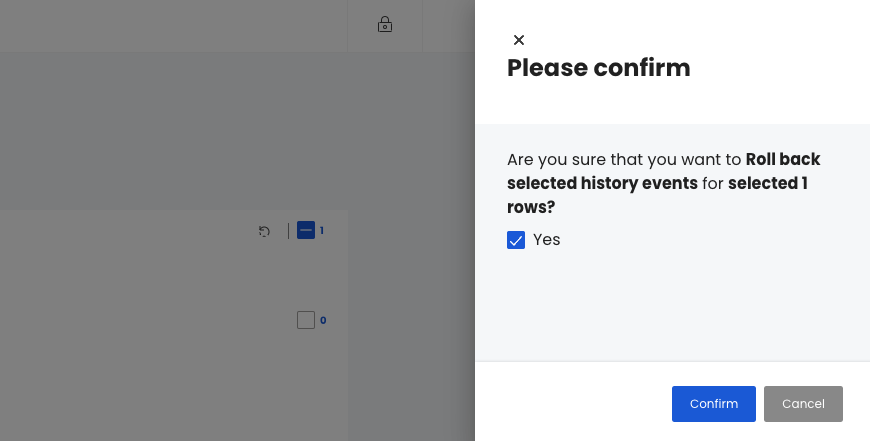The image size is (870, 441).
Task: Uncheck the Yes confirmation checkbox
Action: click(516, 240)
